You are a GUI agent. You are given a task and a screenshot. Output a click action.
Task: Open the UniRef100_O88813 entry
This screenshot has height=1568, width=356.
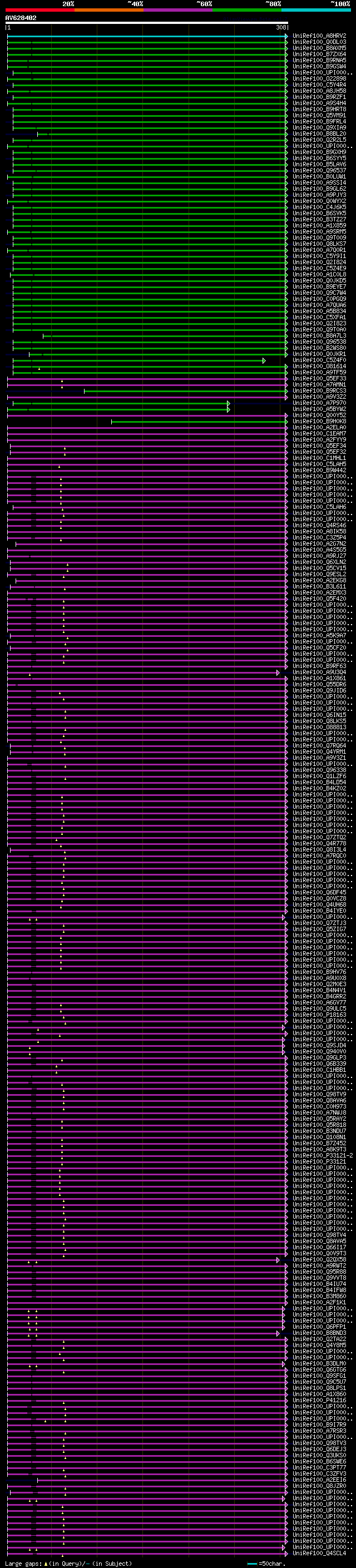tap(319, 728)
